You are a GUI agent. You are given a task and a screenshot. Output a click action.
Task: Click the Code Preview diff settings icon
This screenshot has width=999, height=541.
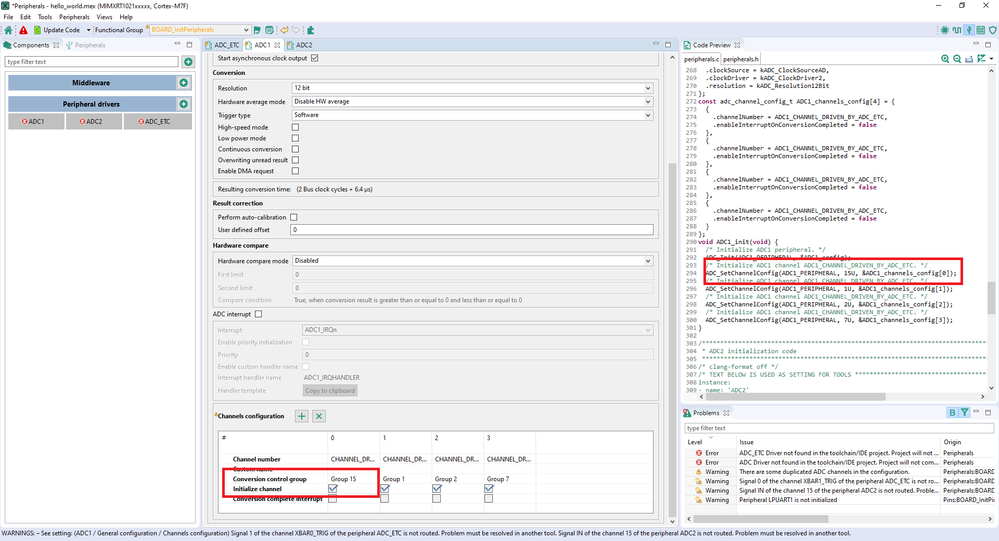click(x=981, y=59)
